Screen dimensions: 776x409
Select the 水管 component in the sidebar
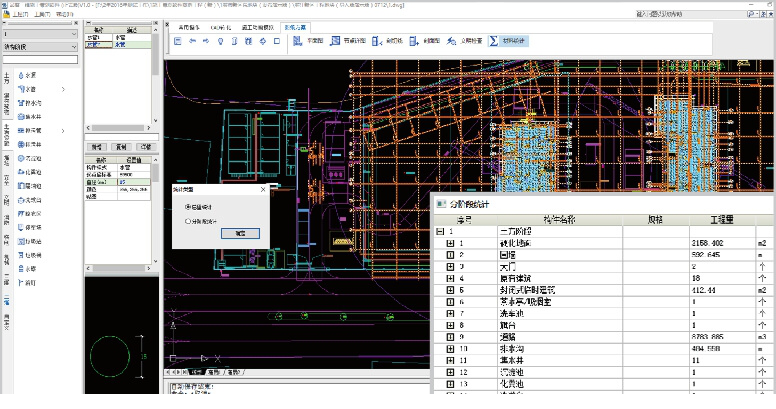coord(27,89)
